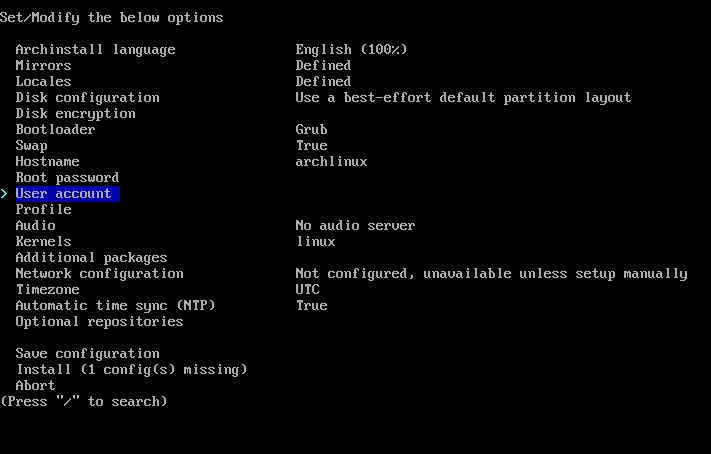This screenshot has height=454, width=711.
Task: Open Optional repositories entry
Action: tap(99, 322)
